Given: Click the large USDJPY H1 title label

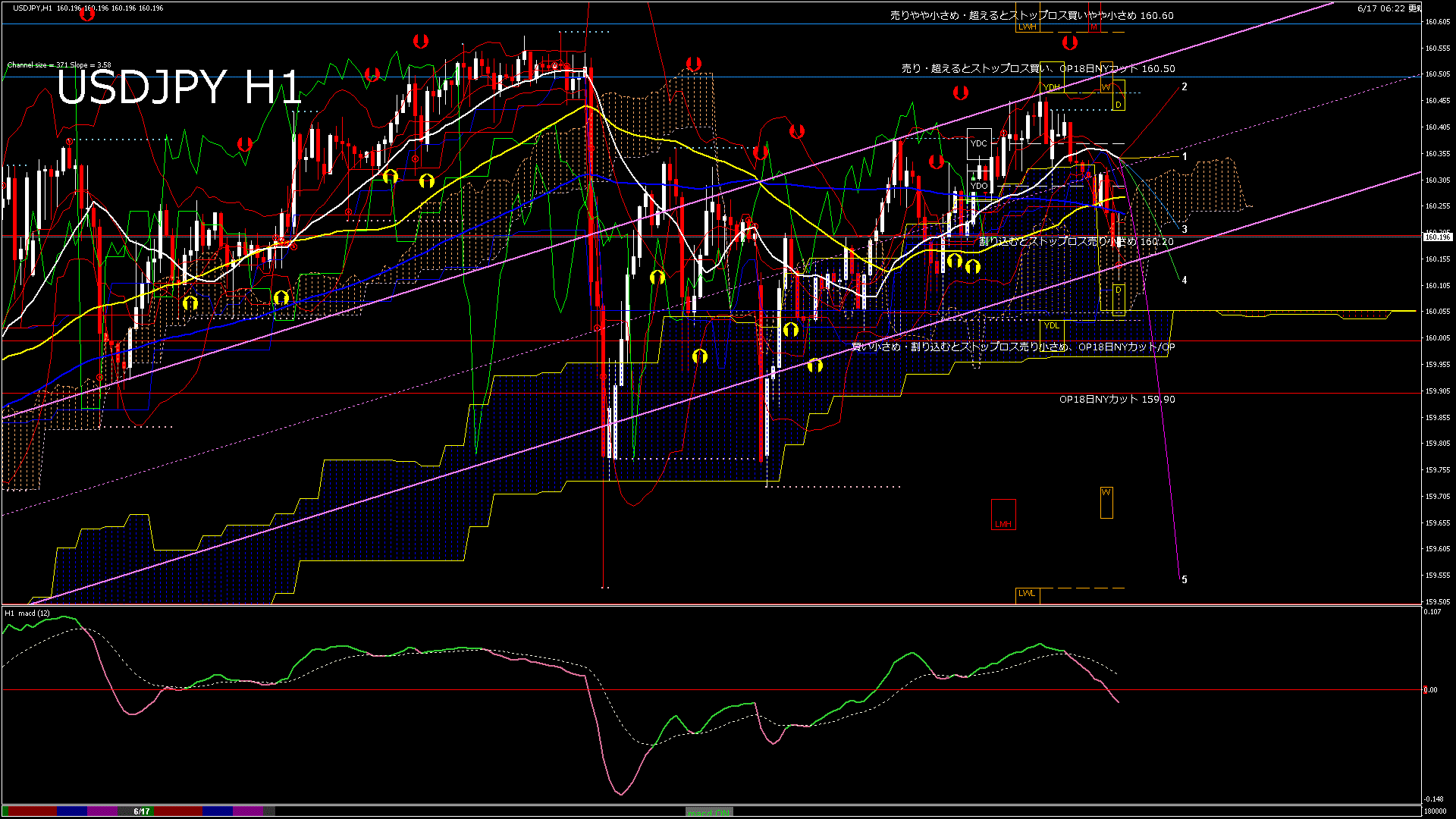Looking at the screenshot, I should 179,86.
